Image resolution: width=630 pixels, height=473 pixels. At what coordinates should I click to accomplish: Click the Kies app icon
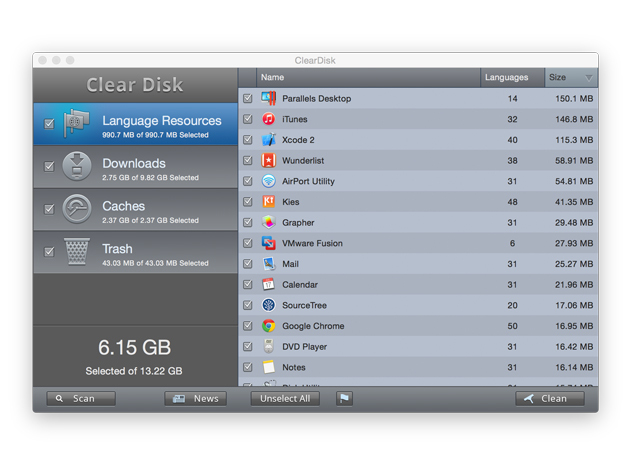click(x=268, y=202)
